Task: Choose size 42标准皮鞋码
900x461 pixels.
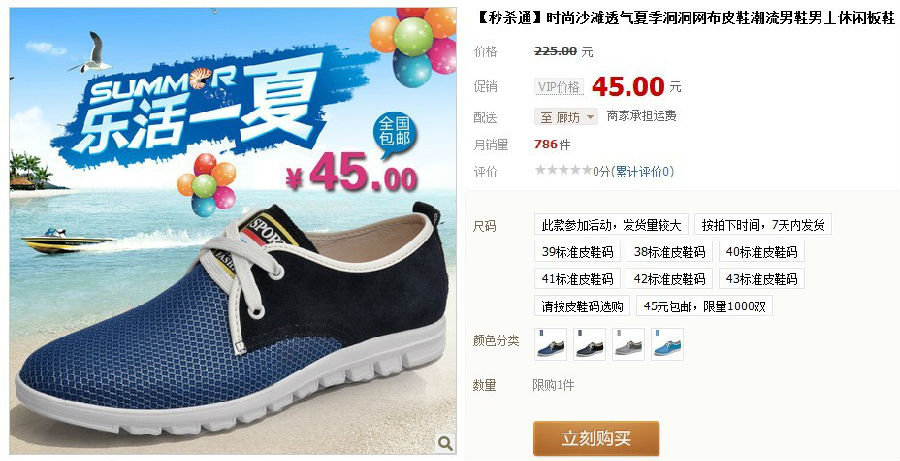Action: [669, 279]
